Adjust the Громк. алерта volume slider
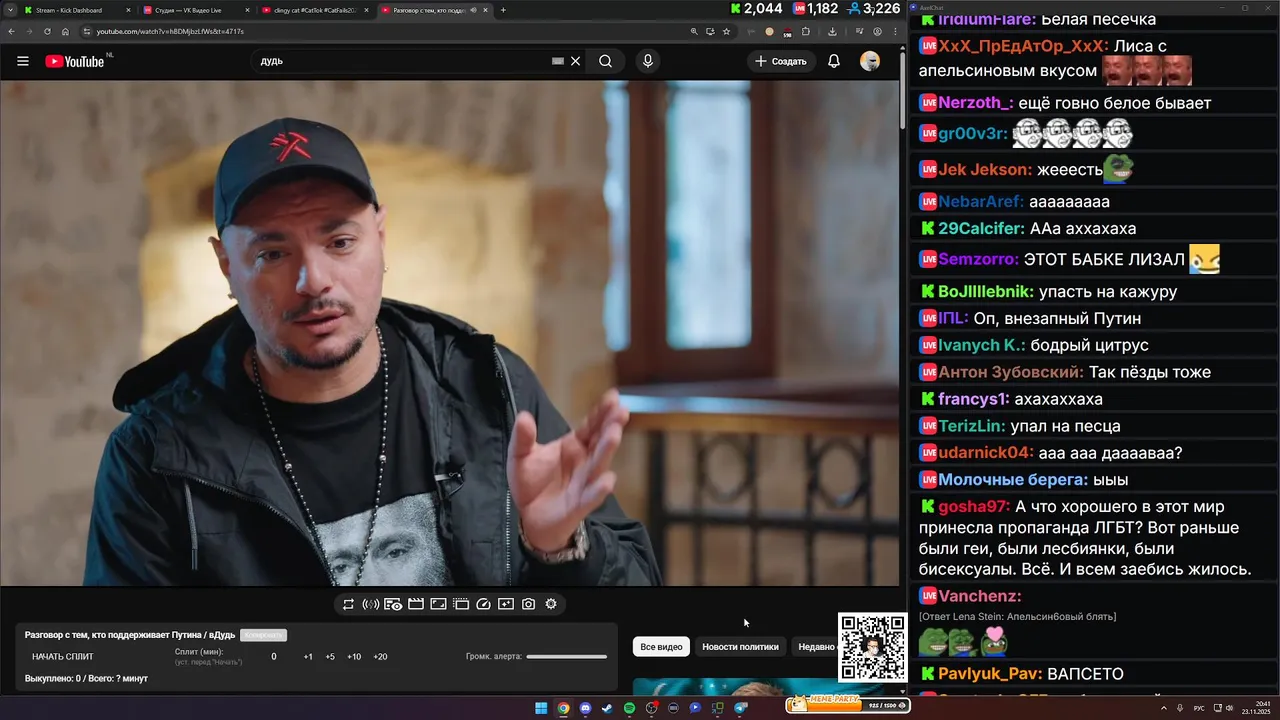Screen dimensions: 1280x720 point(567,657)
